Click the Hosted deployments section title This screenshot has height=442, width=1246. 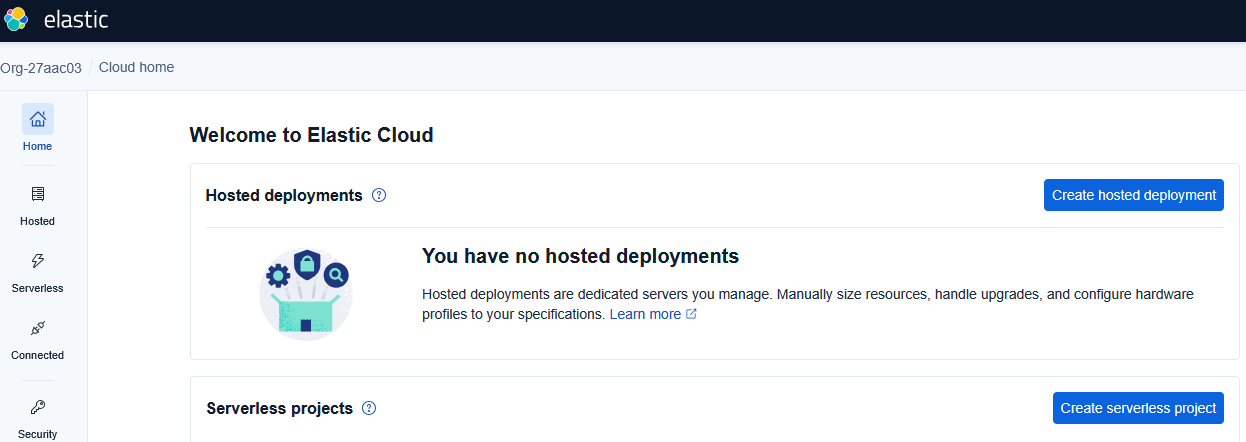(x=284, y=195)
